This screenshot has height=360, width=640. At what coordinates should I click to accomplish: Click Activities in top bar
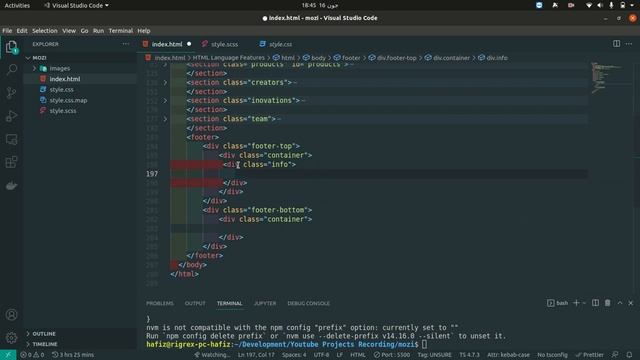(17, 5)
